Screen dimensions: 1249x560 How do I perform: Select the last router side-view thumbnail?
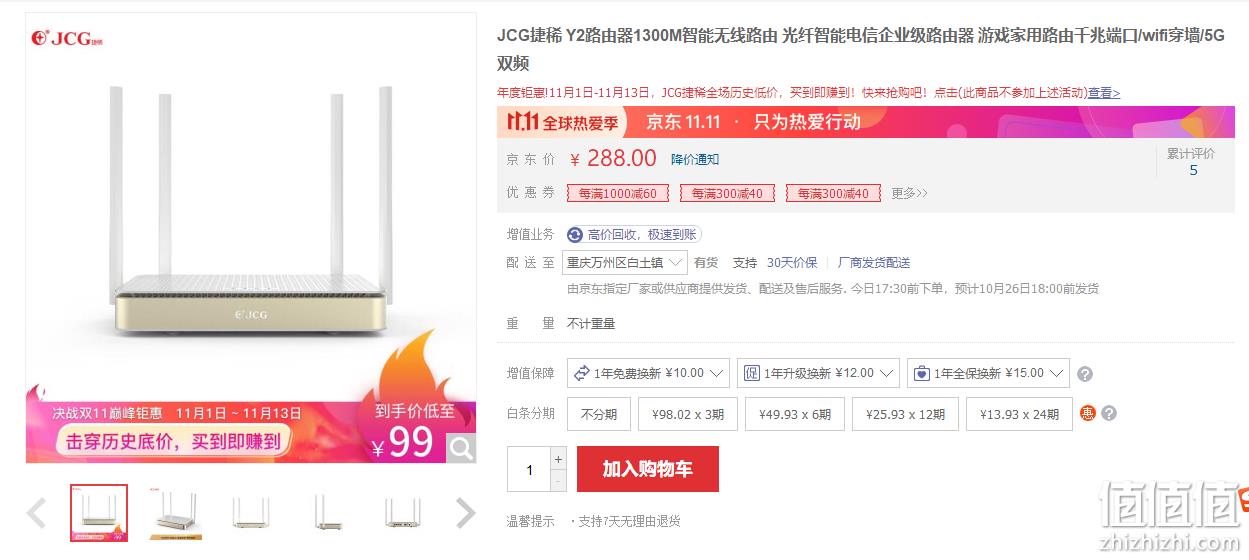coord(402,513)
